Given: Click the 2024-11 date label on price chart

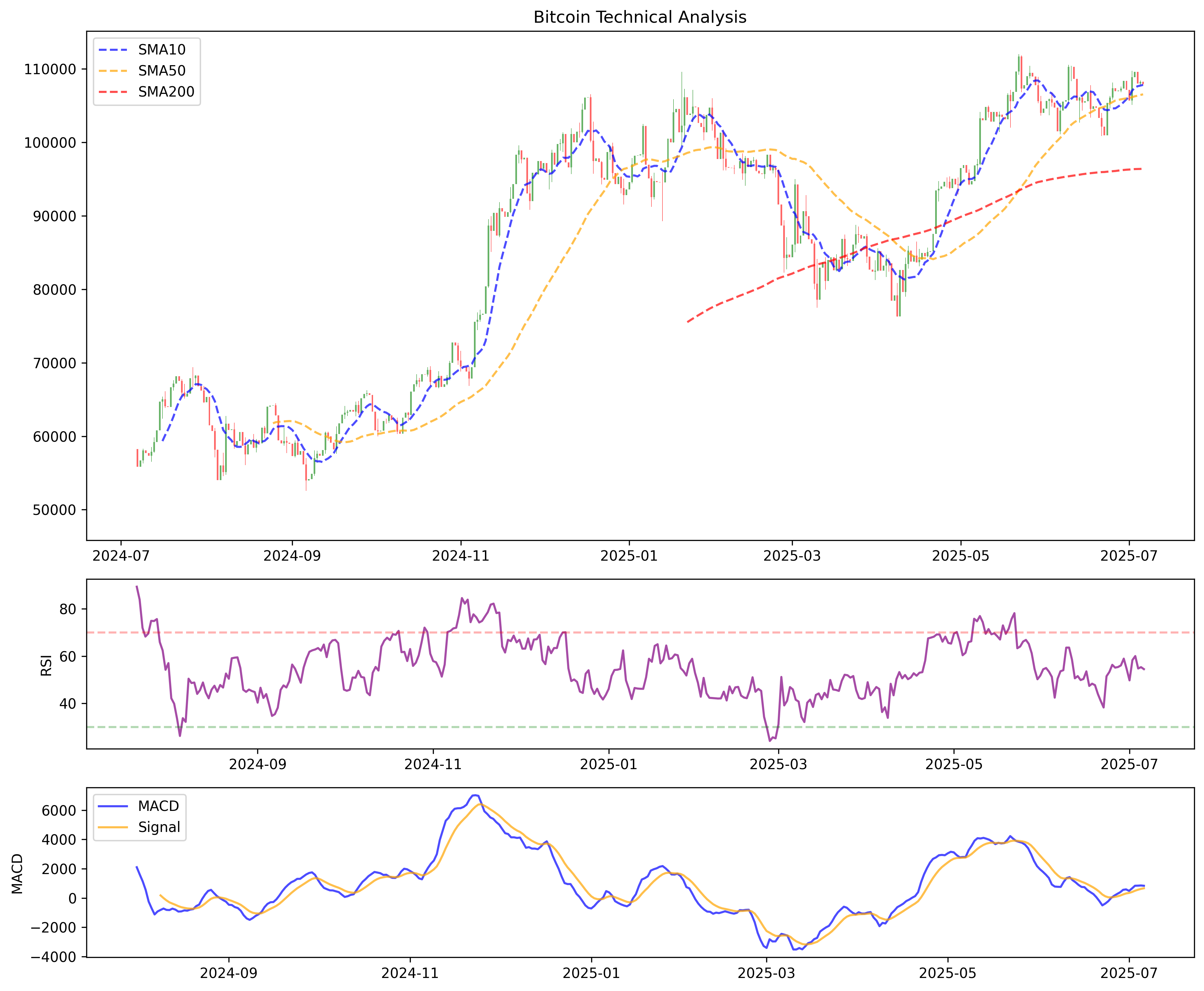Looking at the screenshot, I should pyautogui.click(x=461, y=556).
